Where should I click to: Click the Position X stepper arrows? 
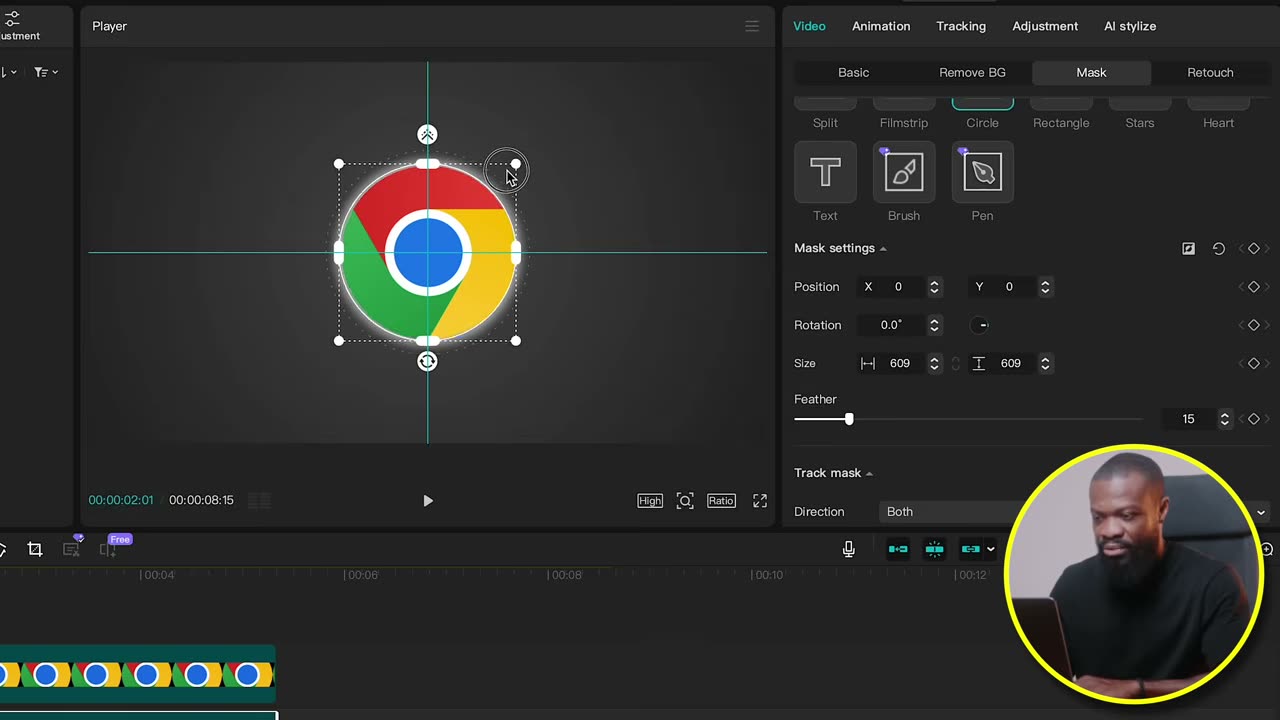coord(934,287)
